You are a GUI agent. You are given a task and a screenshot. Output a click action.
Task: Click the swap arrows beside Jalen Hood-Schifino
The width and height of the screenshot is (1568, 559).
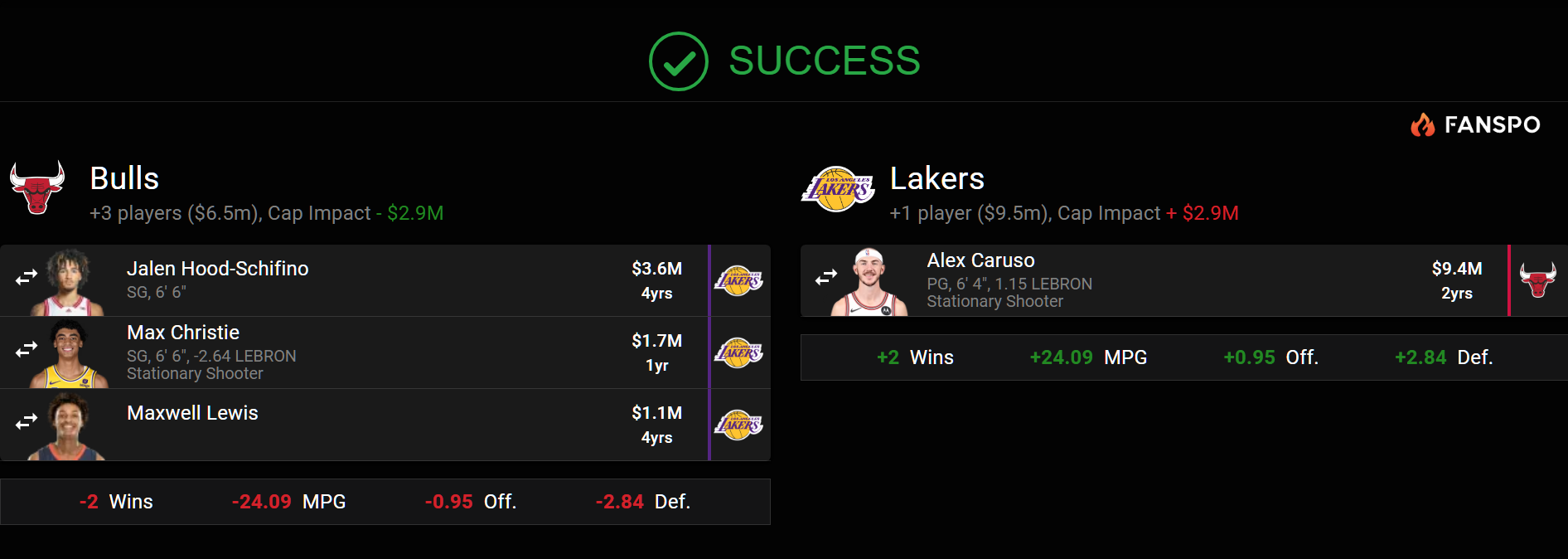coord(27,278)
